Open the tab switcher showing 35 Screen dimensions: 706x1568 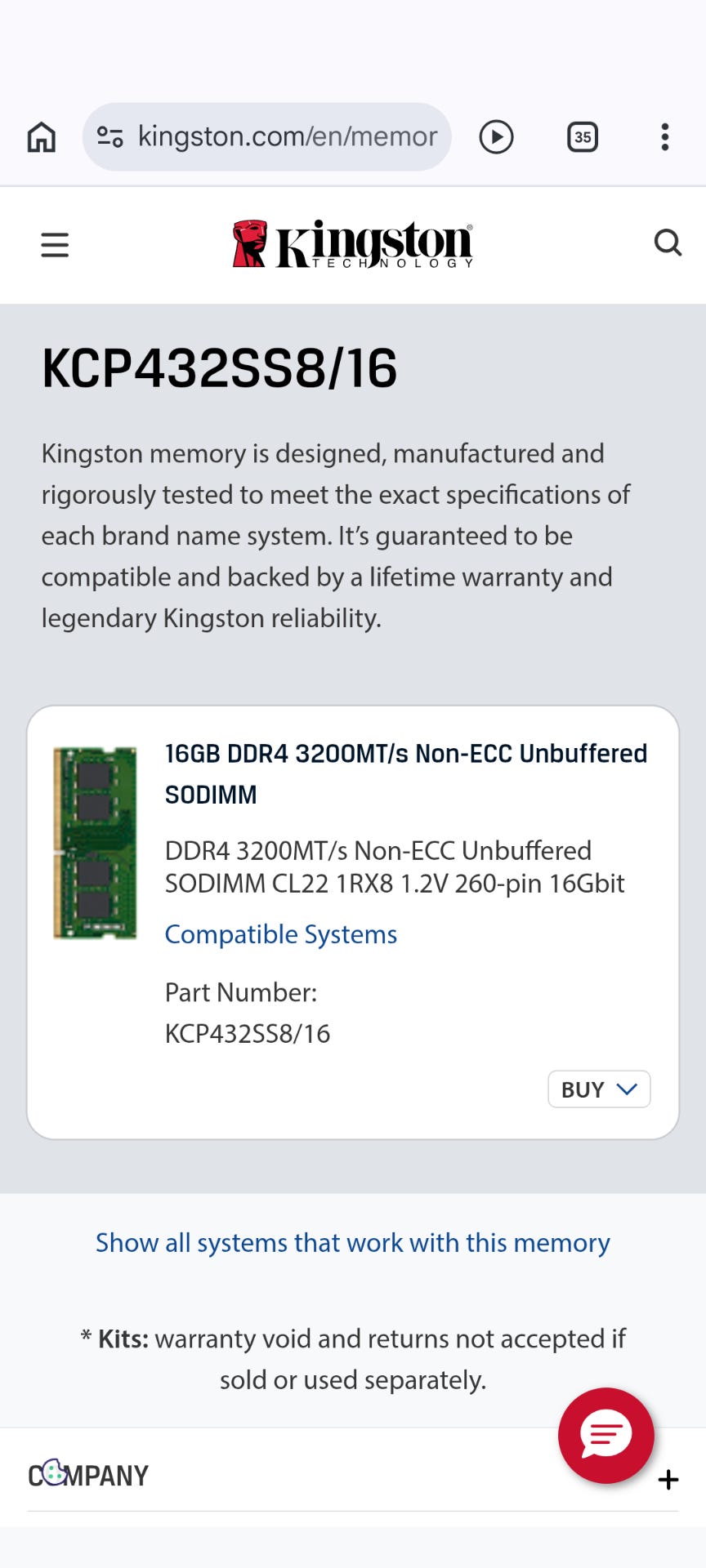click(x=582, y=137)
